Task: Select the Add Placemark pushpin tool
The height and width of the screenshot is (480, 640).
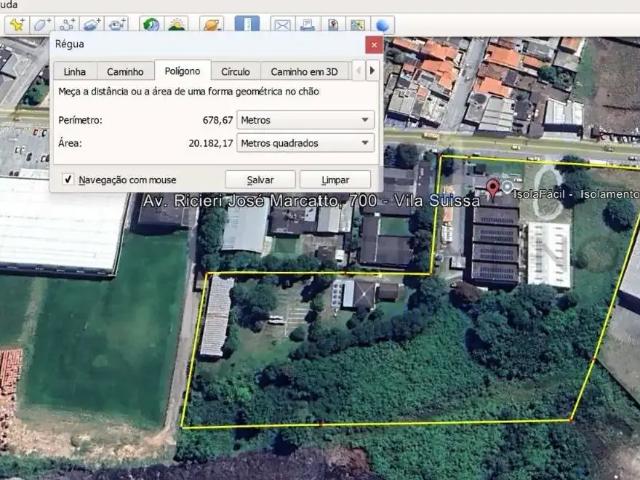Action: tap(16, 24)
